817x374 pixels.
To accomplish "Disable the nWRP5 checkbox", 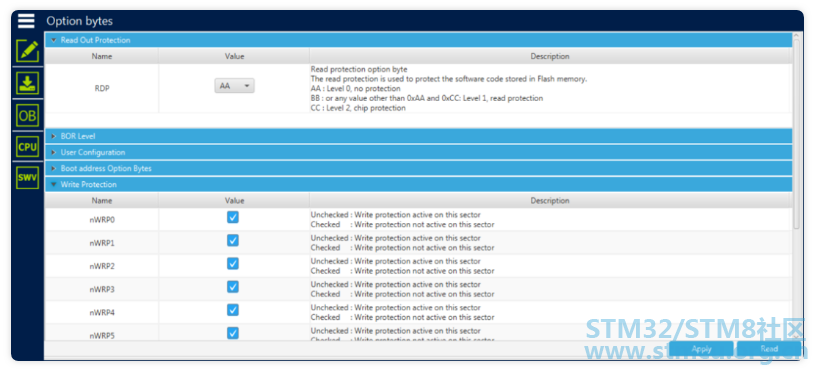I will 233,333.
